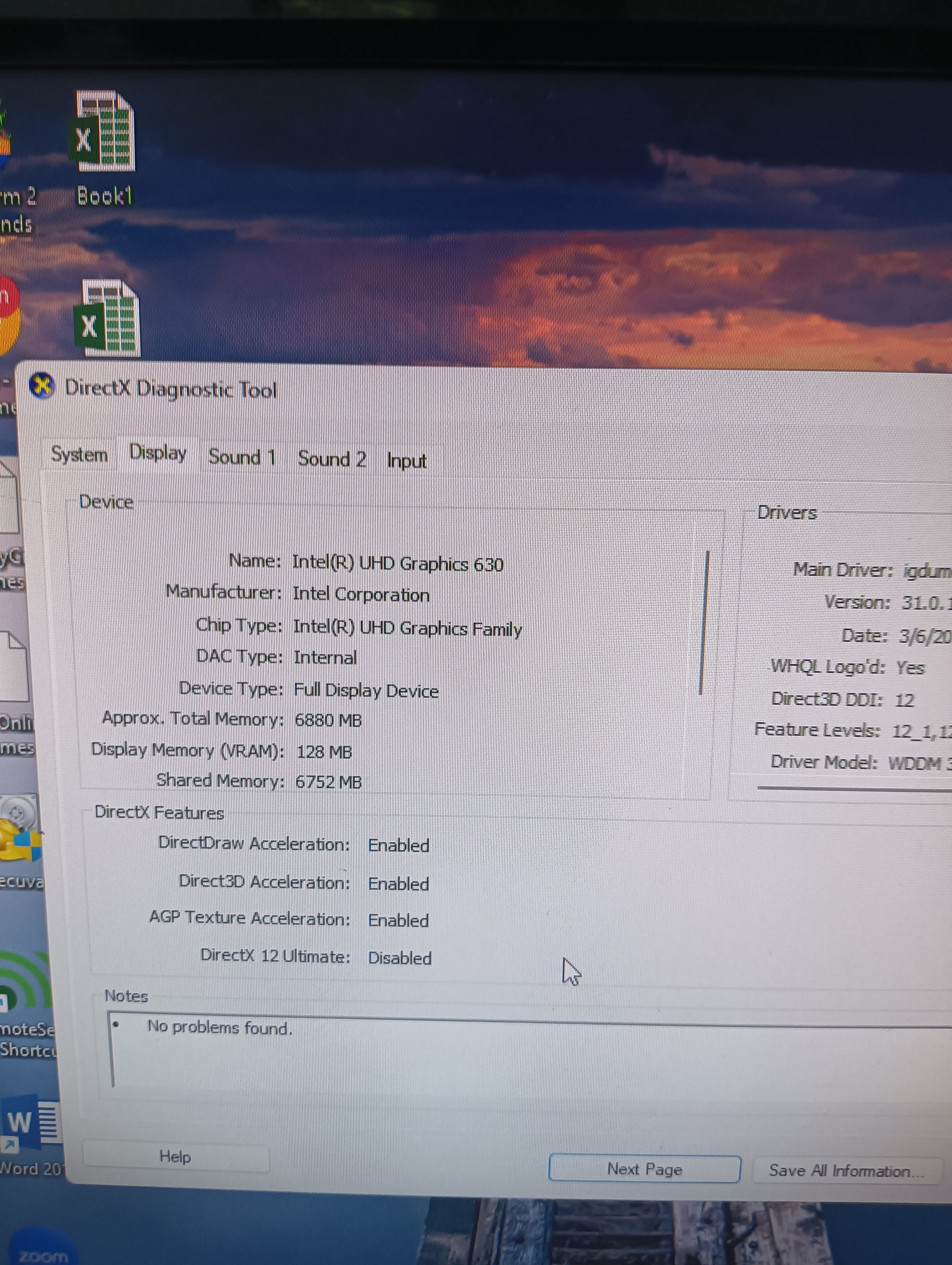
Task: Click Direct3D Acceleration 'Enabled' value
Action: [x=398, y=884]
